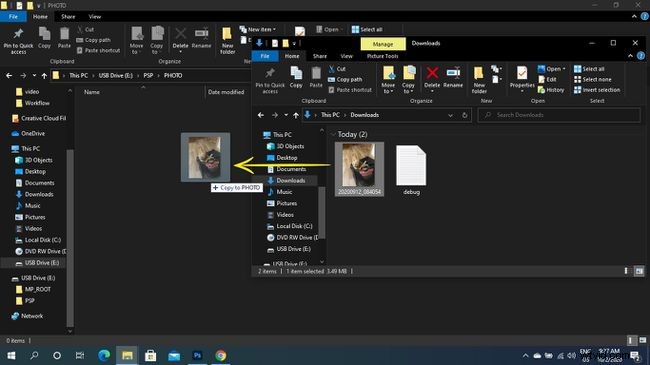Switch Downloads window to details view

(626, 271)
